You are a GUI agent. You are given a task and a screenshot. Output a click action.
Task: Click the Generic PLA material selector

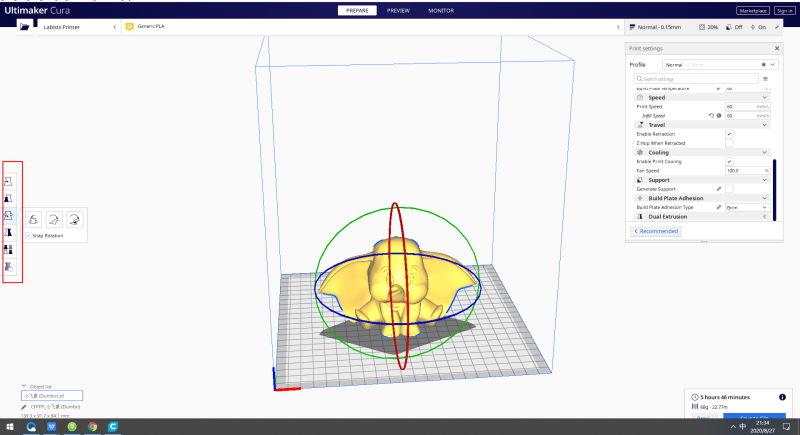(x=370, y=27)
